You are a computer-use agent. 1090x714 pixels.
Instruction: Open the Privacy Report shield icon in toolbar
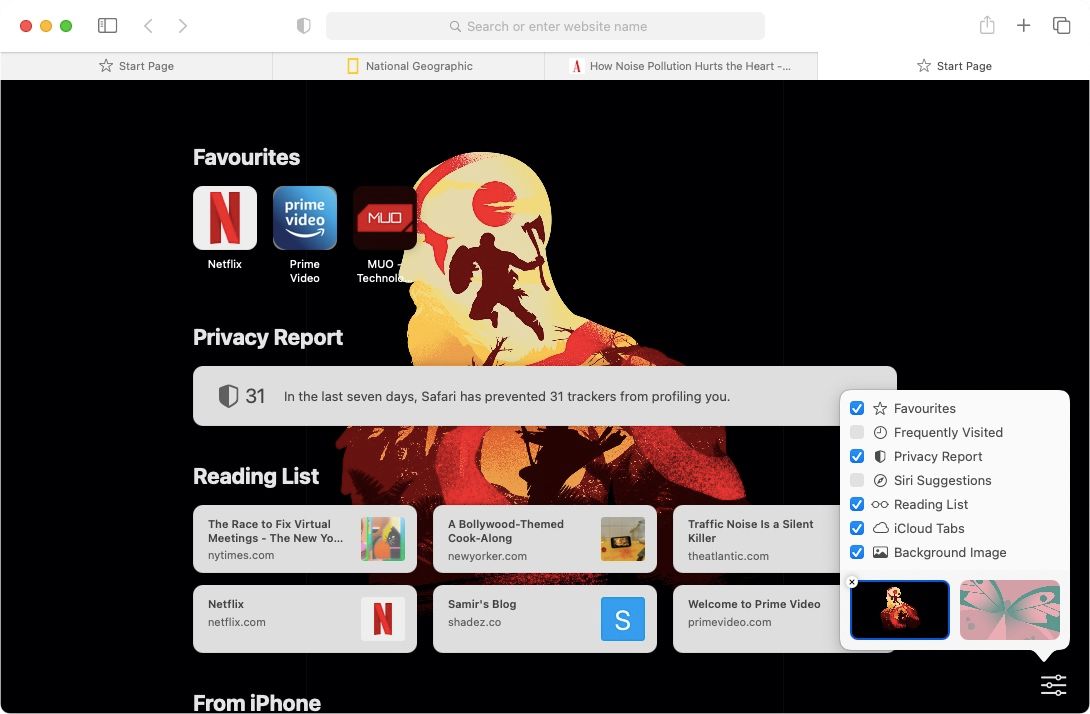pyautogui.click(x=303, y=26)
